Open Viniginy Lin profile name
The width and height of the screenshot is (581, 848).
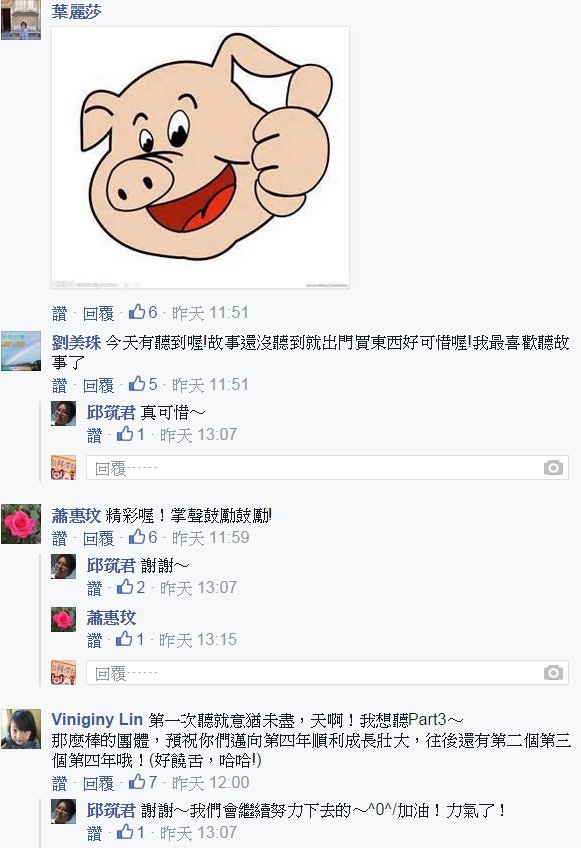(97, 720)
